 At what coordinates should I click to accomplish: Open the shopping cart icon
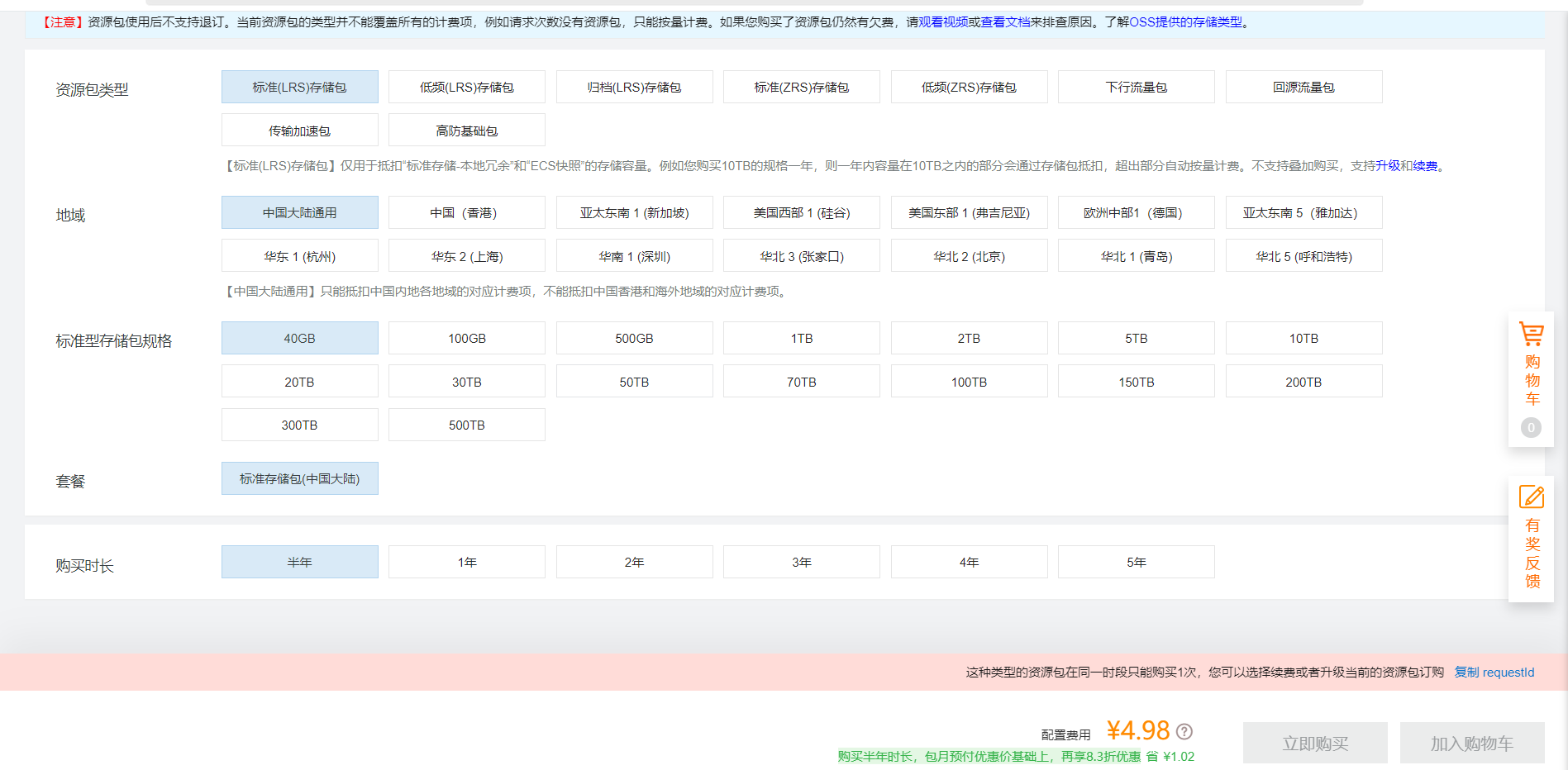[1531, 334]
